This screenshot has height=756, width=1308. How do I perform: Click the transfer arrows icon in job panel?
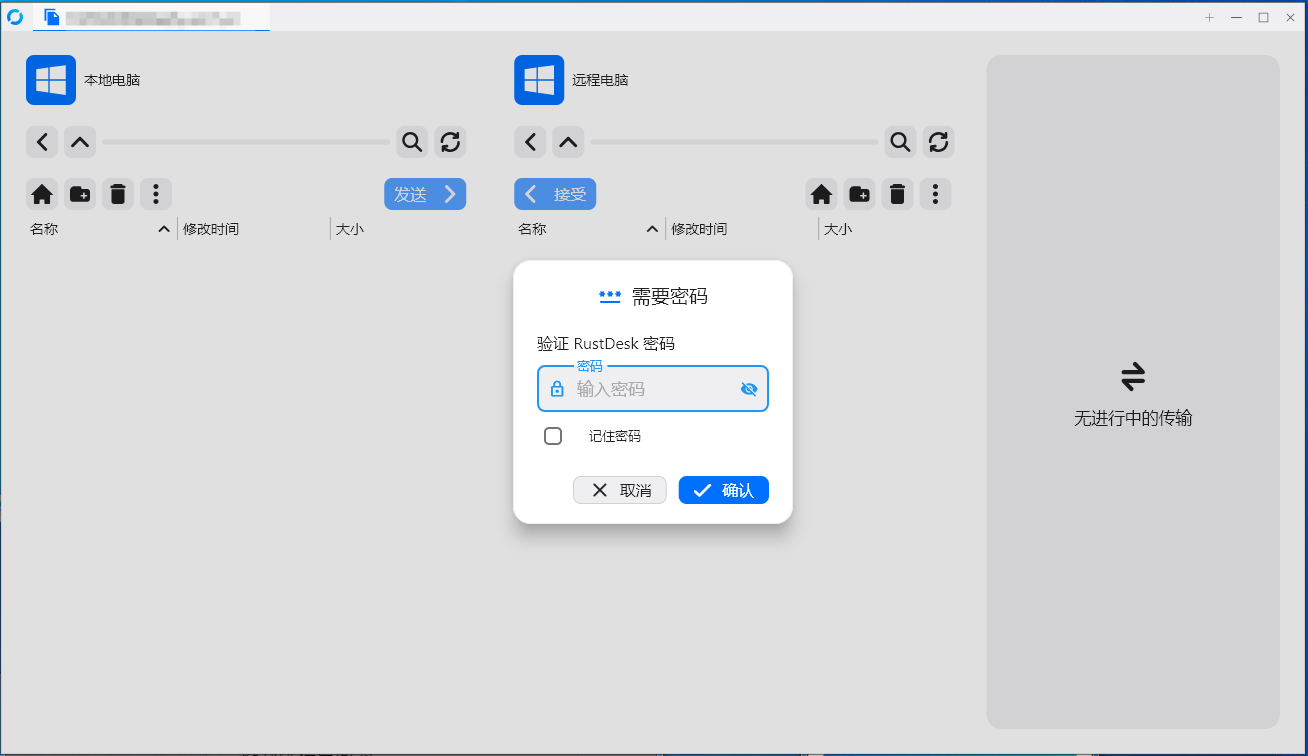tap(1133, 377)
